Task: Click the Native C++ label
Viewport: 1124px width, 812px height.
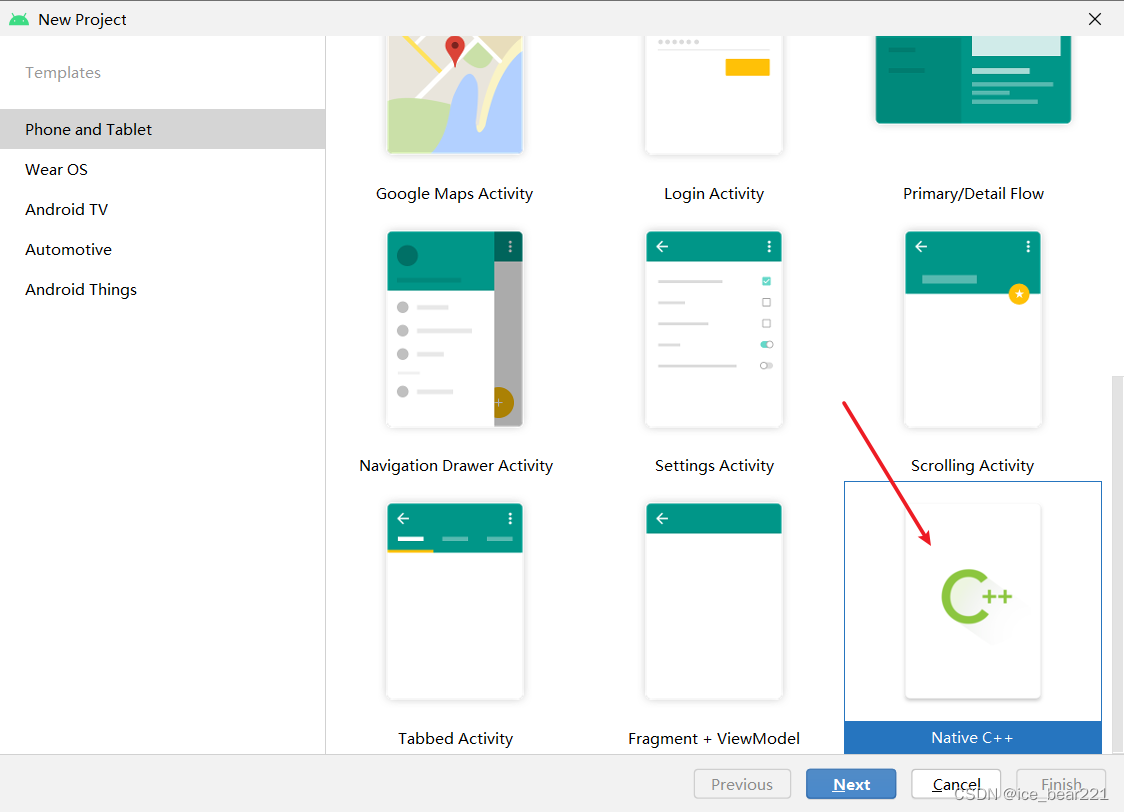Action: click(972, 737)
